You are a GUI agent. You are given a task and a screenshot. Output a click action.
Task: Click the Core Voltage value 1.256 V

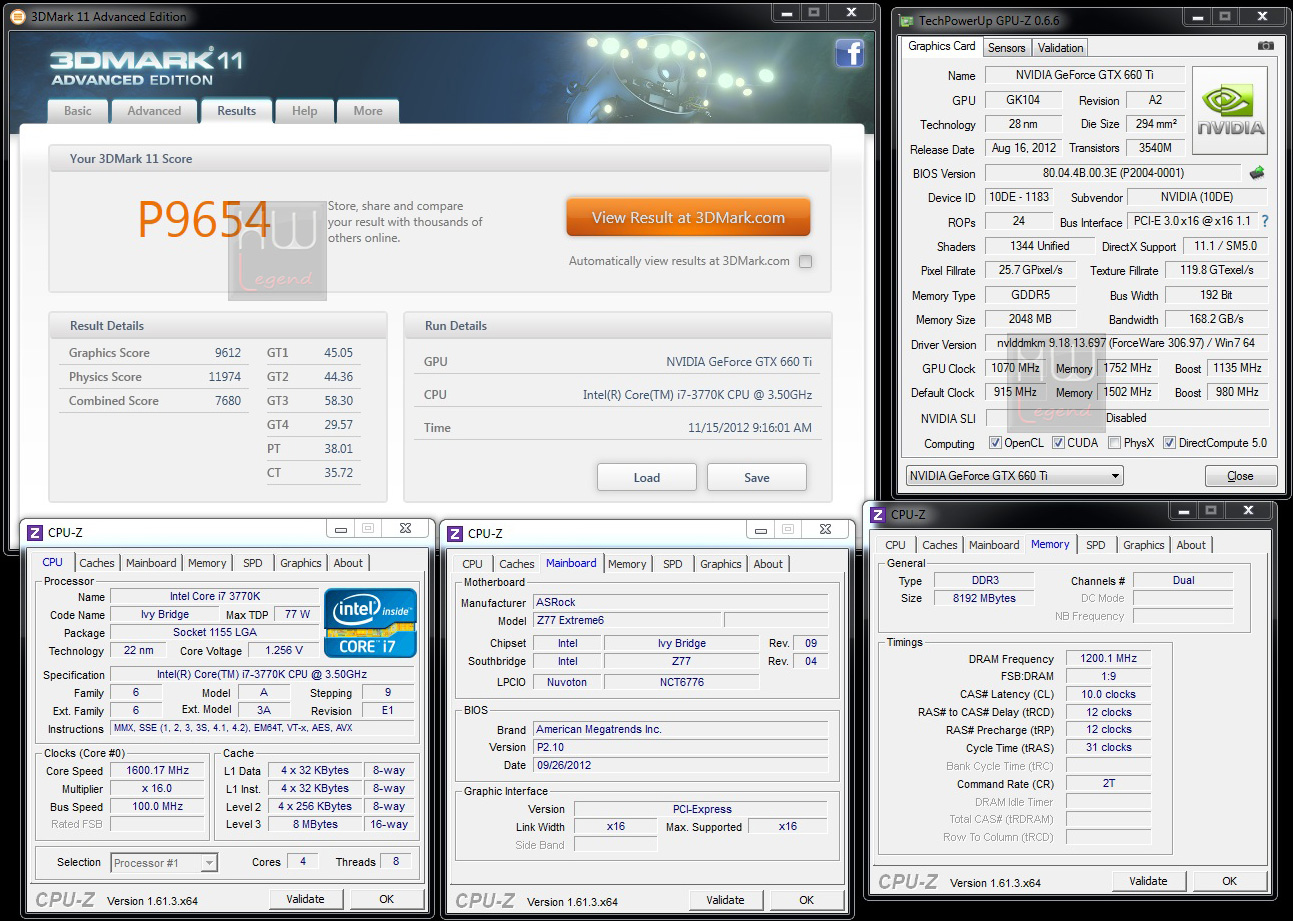click(x=283, y=651)
